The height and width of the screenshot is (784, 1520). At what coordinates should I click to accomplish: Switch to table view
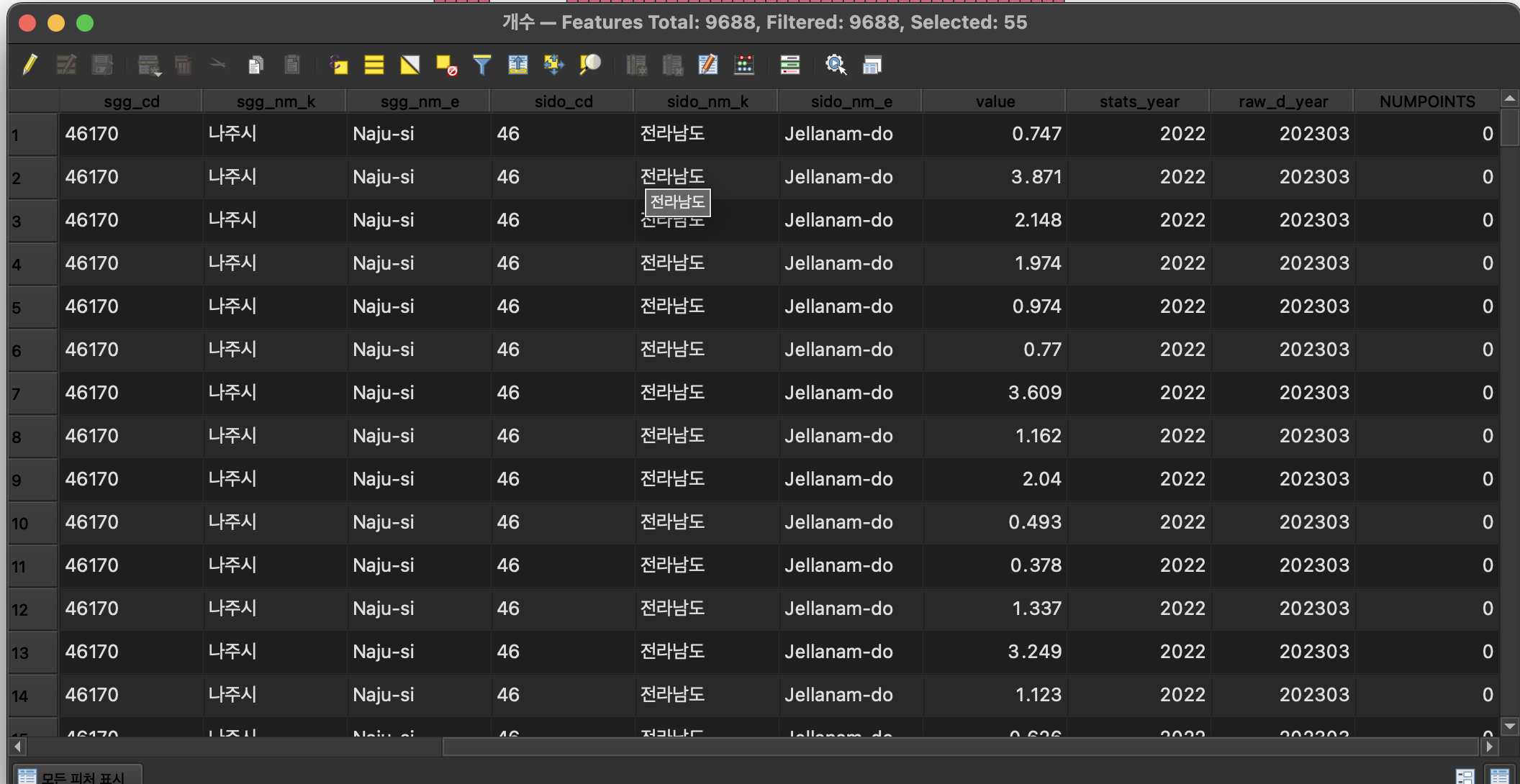pyautogui.click(x=1500, y=776)
